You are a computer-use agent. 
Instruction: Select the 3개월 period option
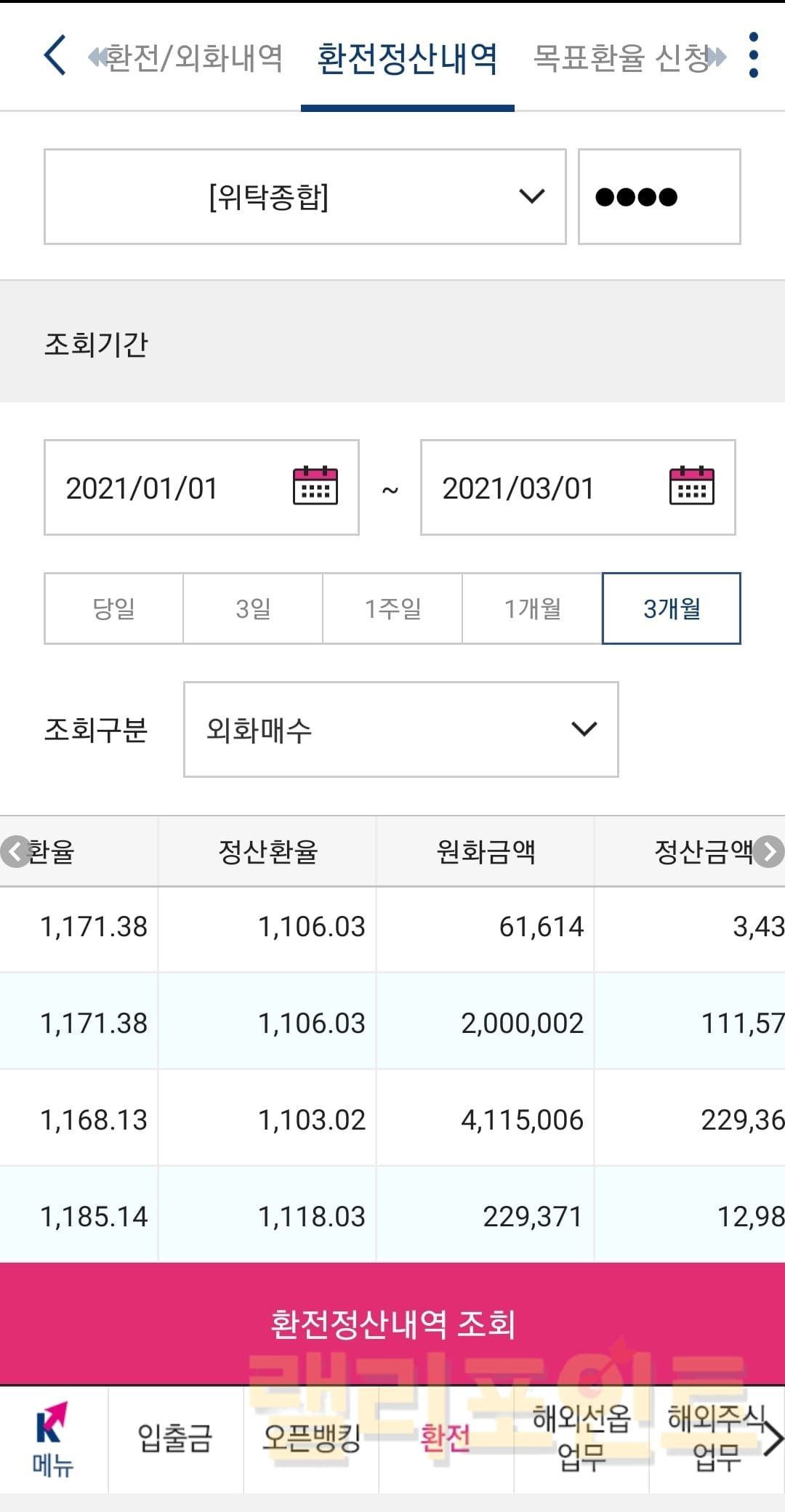[671, 608]
